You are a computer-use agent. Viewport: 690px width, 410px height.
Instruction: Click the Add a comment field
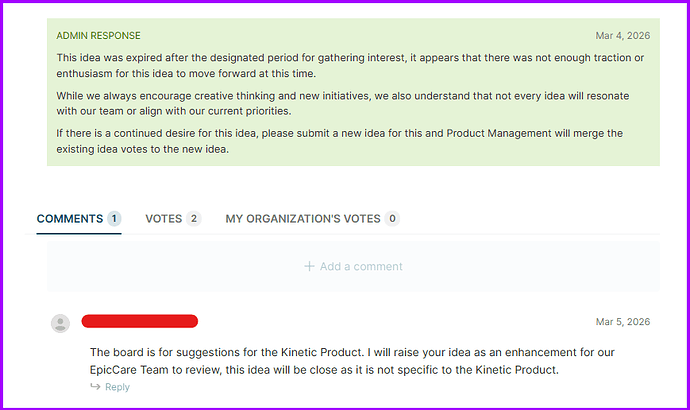point(353,266)
